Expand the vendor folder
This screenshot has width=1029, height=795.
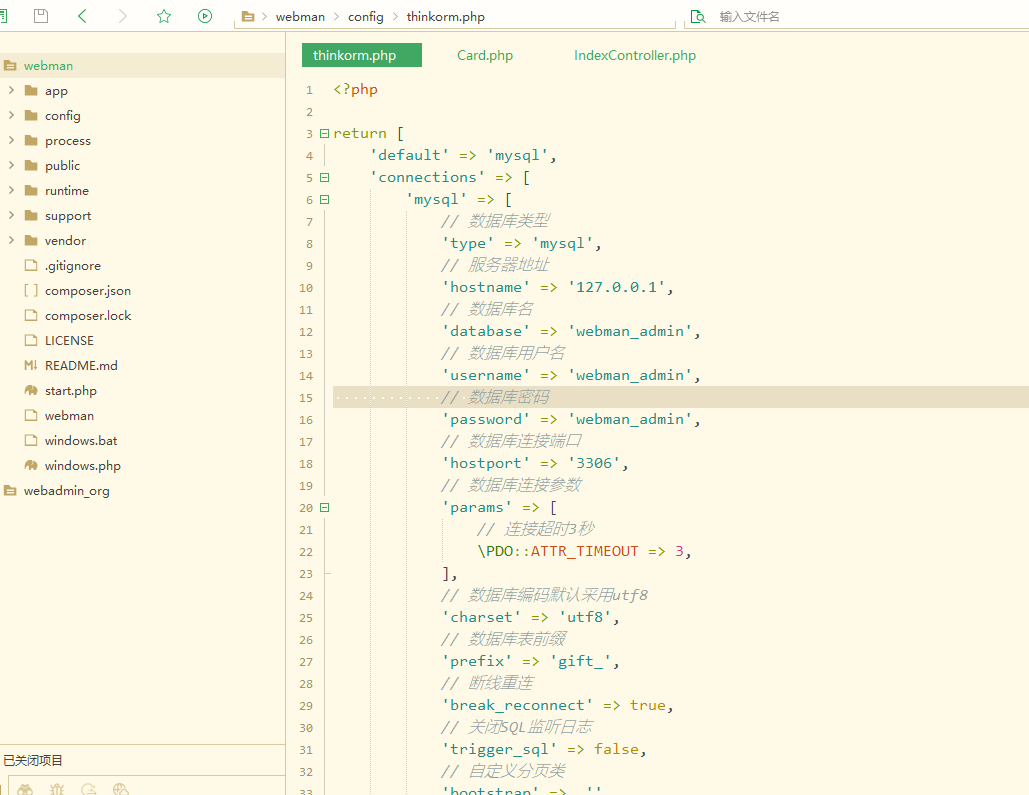(11, 240)
